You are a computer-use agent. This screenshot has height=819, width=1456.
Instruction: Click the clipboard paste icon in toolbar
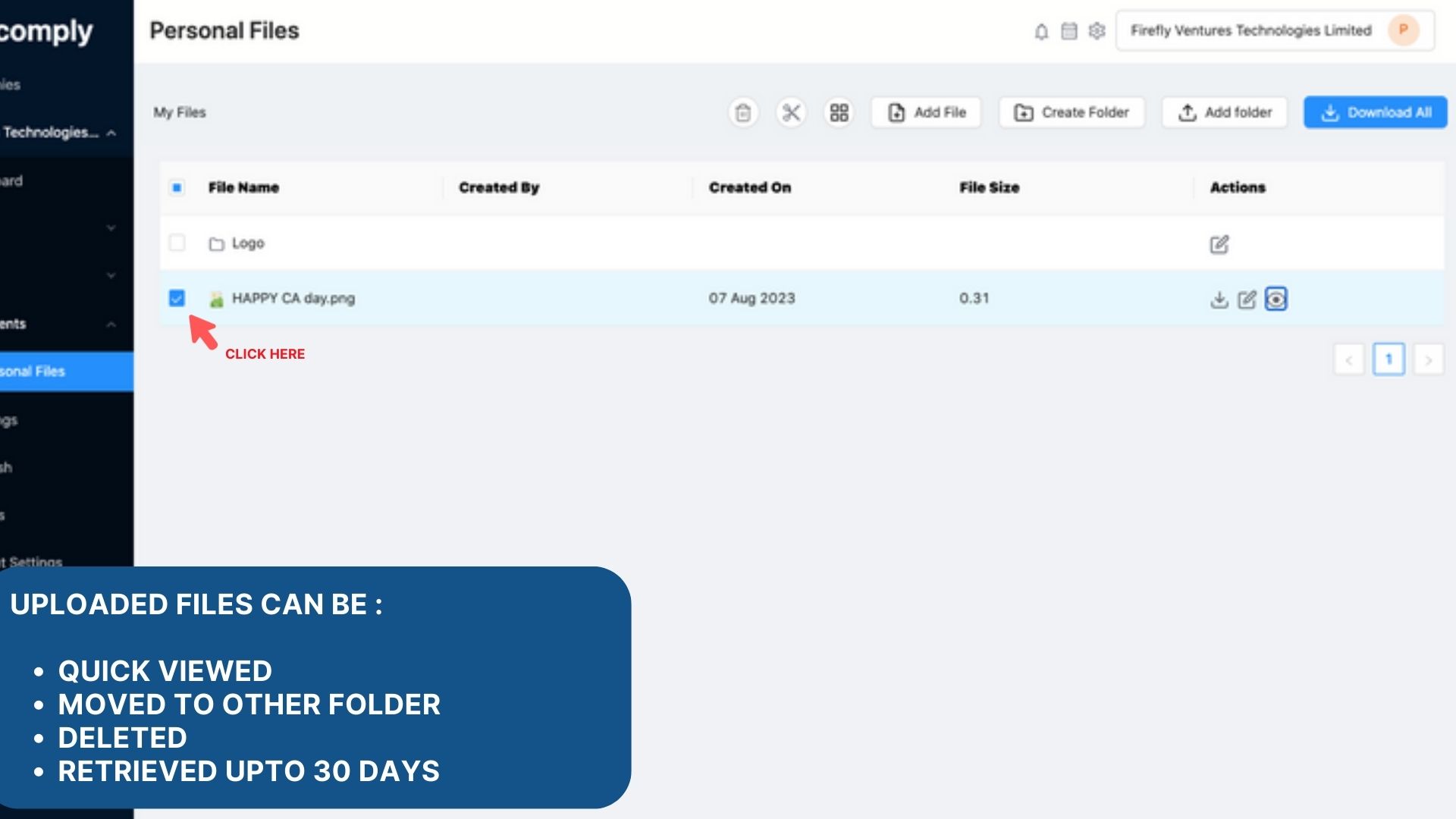[x=743, y=113]
